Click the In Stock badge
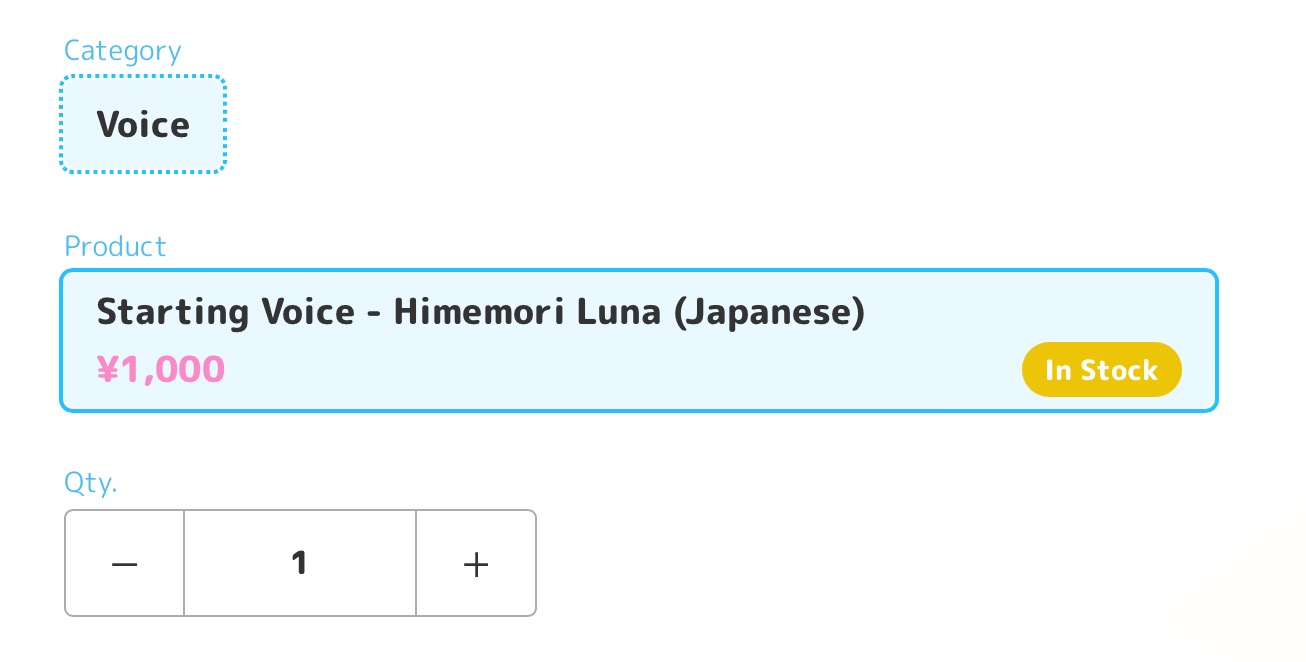 [1101, 370]
